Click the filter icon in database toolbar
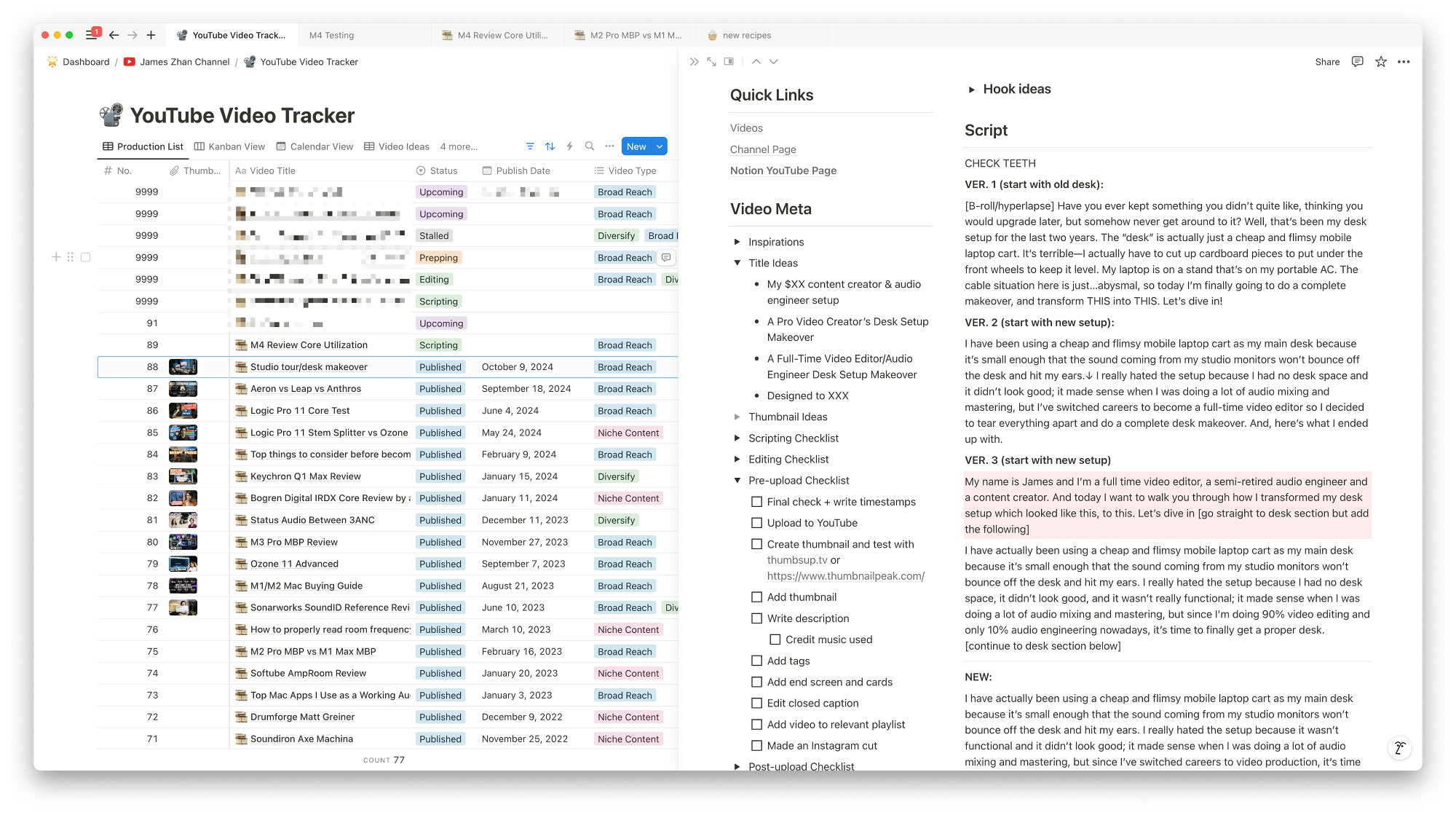This screenshot has height=815, width=1456. click(530, 146)
